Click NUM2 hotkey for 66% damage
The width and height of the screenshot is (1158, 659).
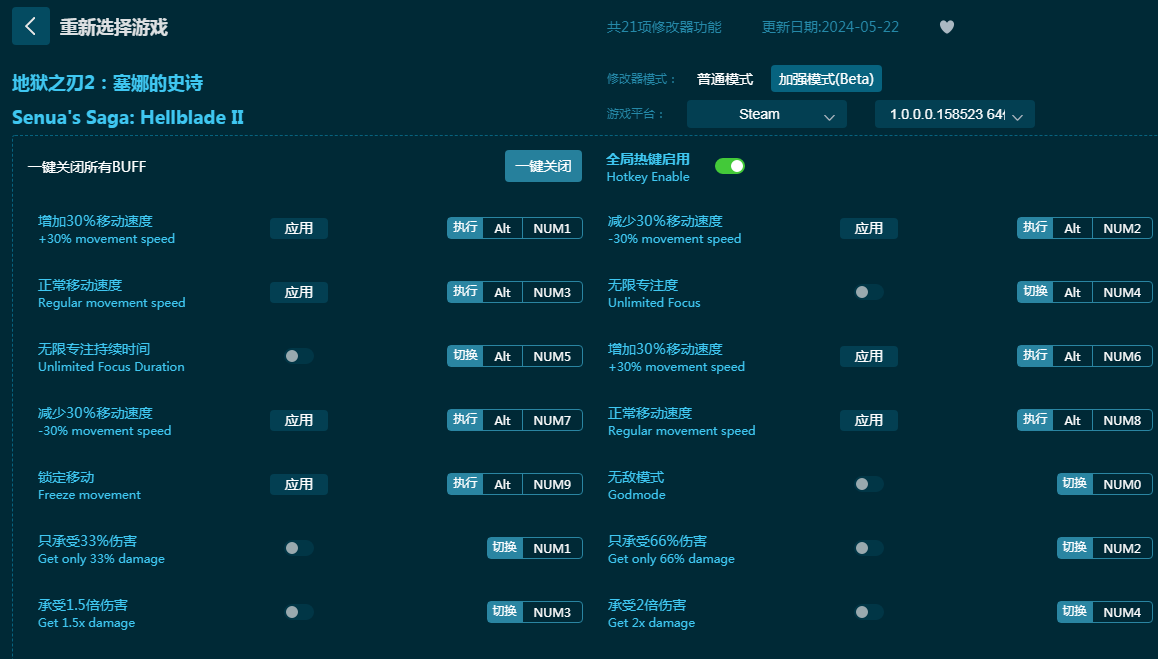click(x=1104, y=548)
